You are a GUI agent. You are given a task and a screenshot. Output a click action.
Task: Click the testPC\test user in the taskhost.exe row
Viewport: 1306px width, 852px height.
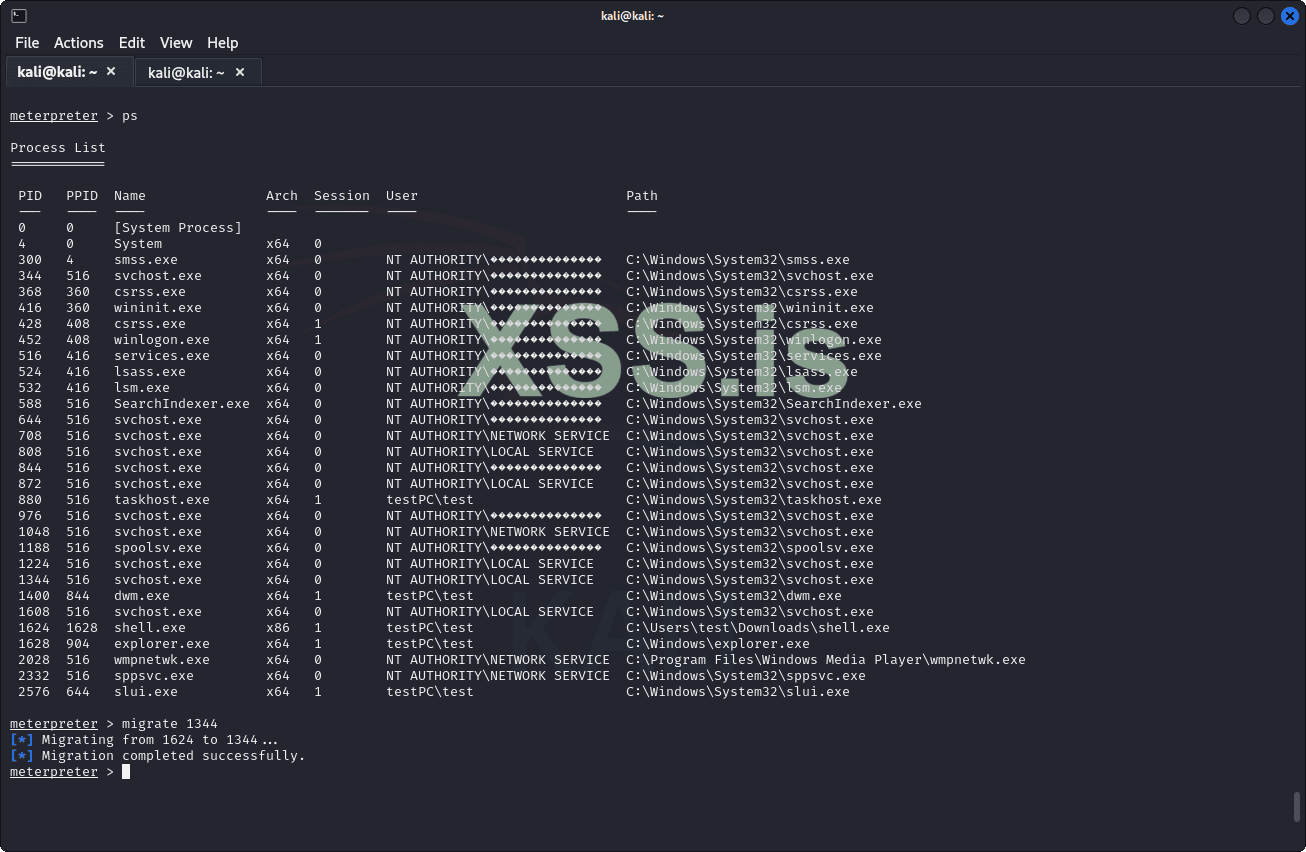[430, 500]
